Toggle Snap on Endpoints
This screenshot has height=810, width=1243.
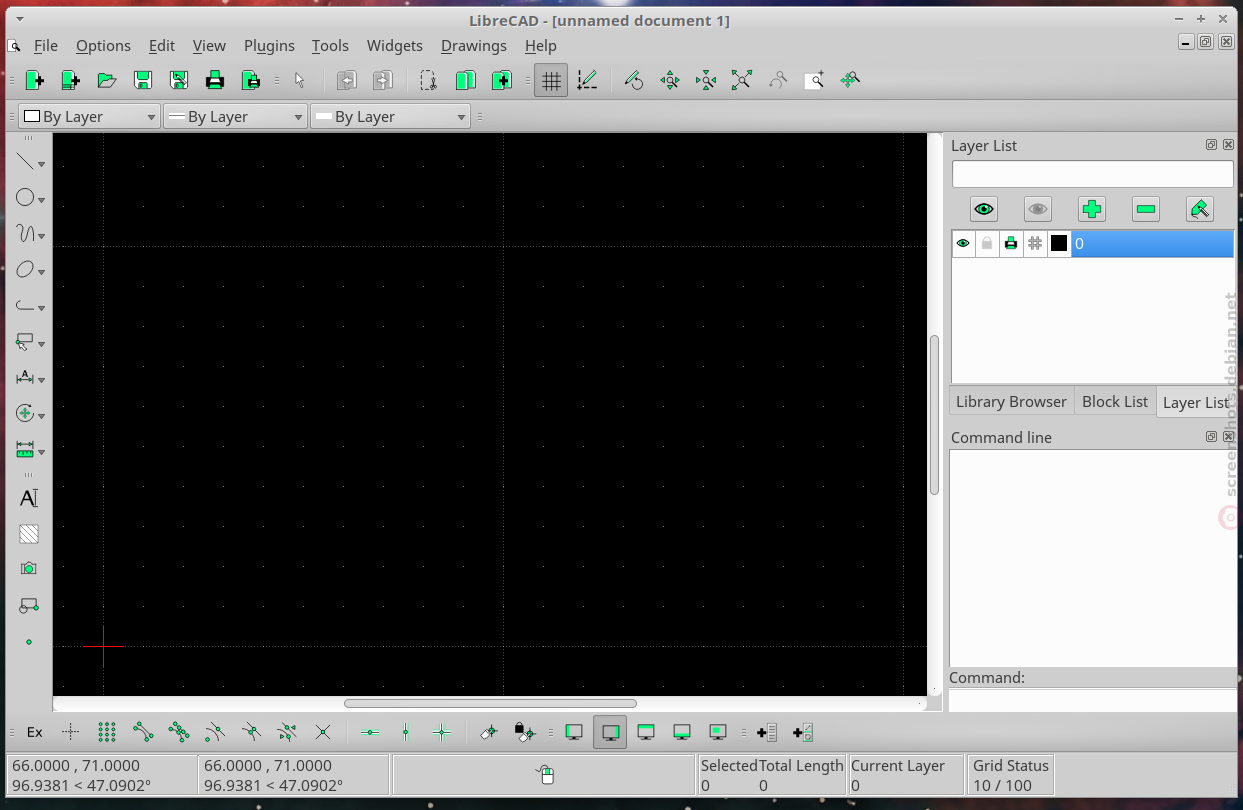click(x=143, y=732)
